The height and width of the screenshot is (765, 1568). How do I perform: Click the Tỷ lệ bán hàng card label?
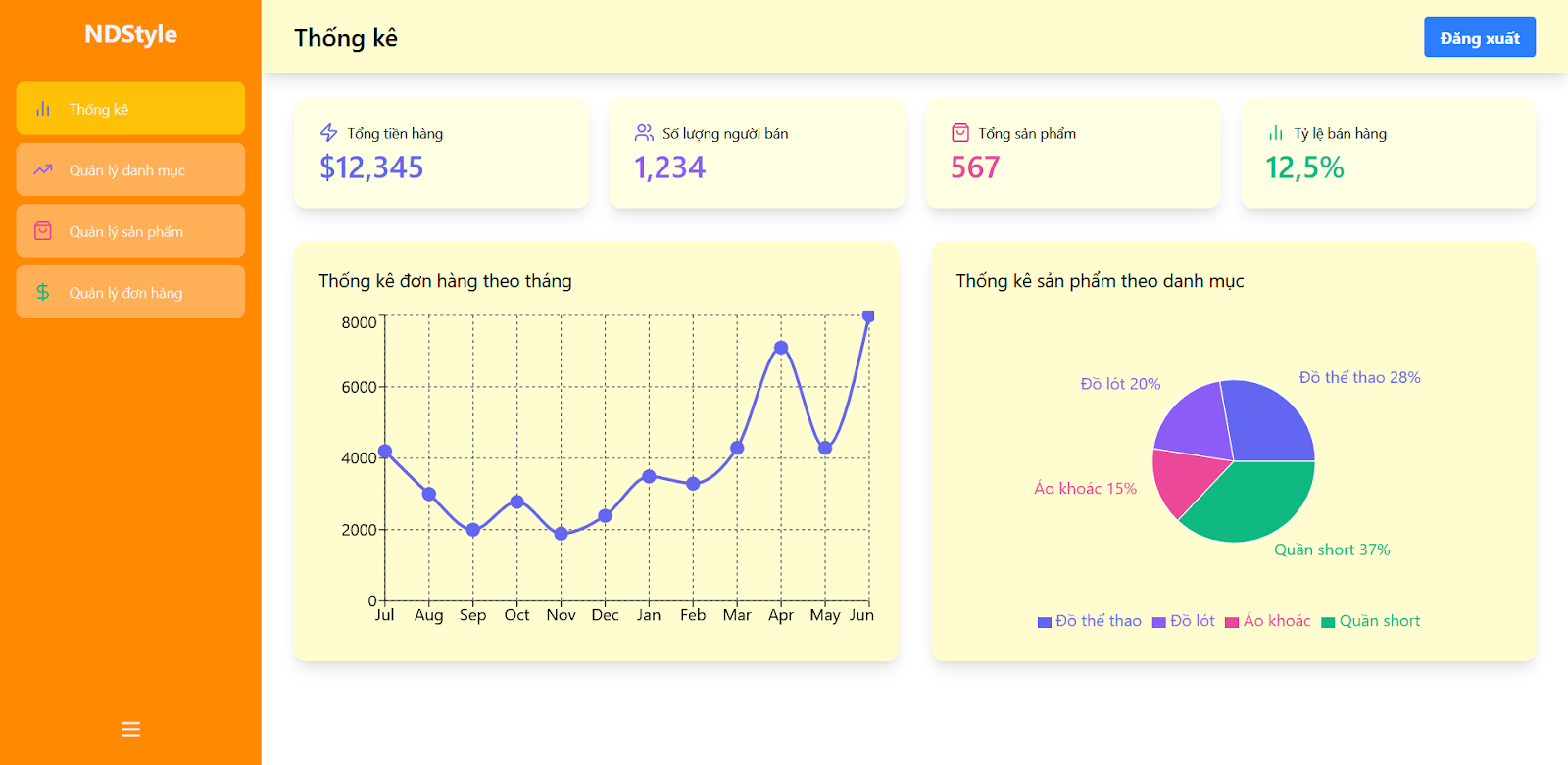[1340, 133]
